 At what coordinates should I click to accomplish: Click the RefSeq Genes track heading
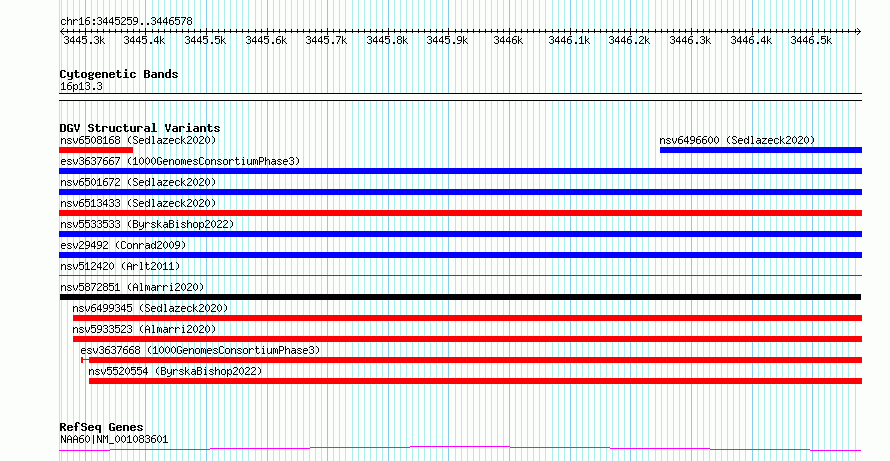tap(101, 427)
